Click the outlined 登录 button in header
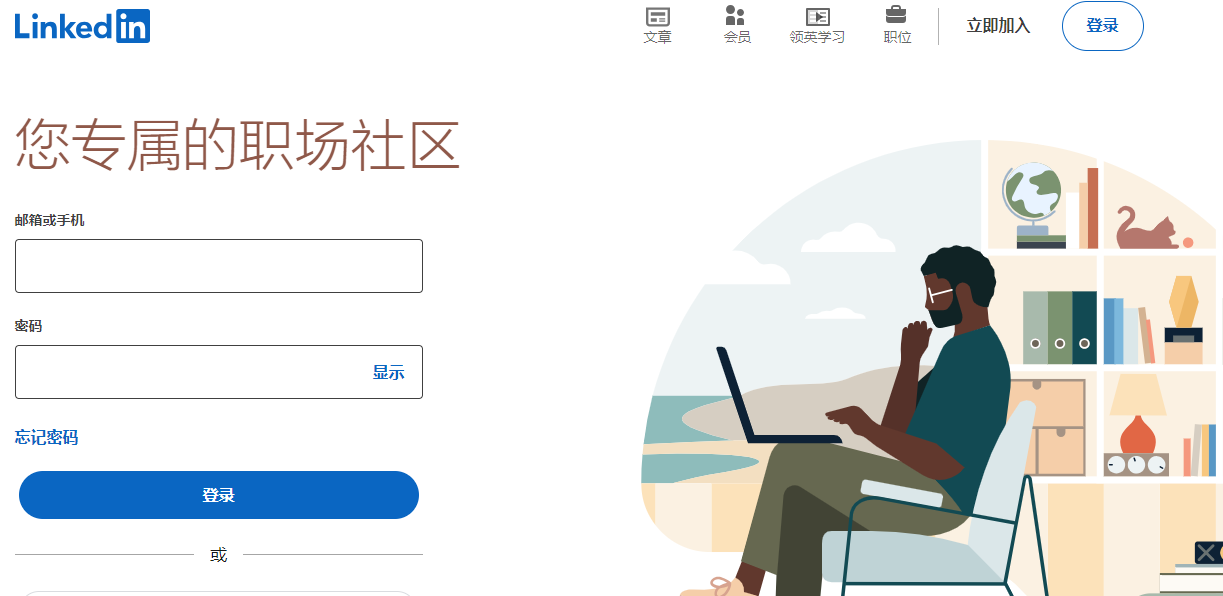 pos(1102,26)
